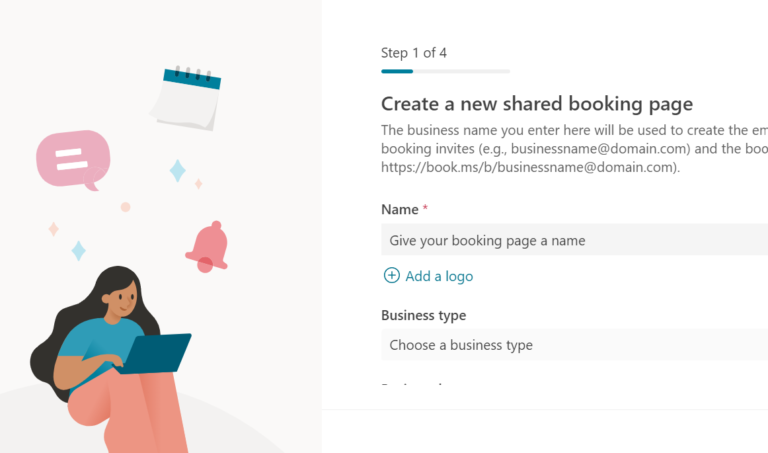This screenshot has width=768, height=453.
Task: Click the small pink dot below the speech bubble
Action: (x=125, y=207)
